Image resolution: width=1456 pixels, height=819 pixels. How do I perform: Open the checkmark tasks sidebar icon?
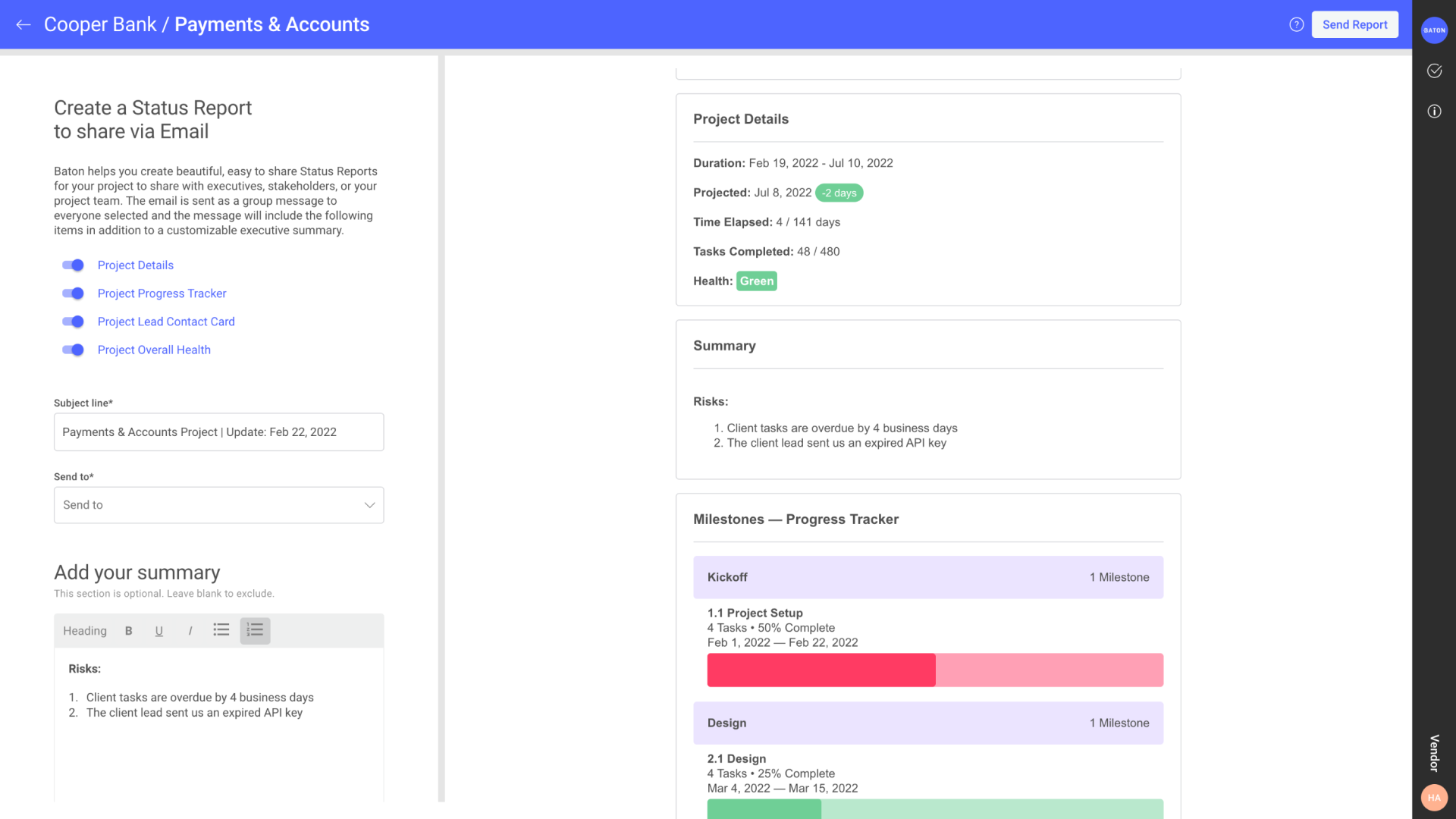[1434, 71]
